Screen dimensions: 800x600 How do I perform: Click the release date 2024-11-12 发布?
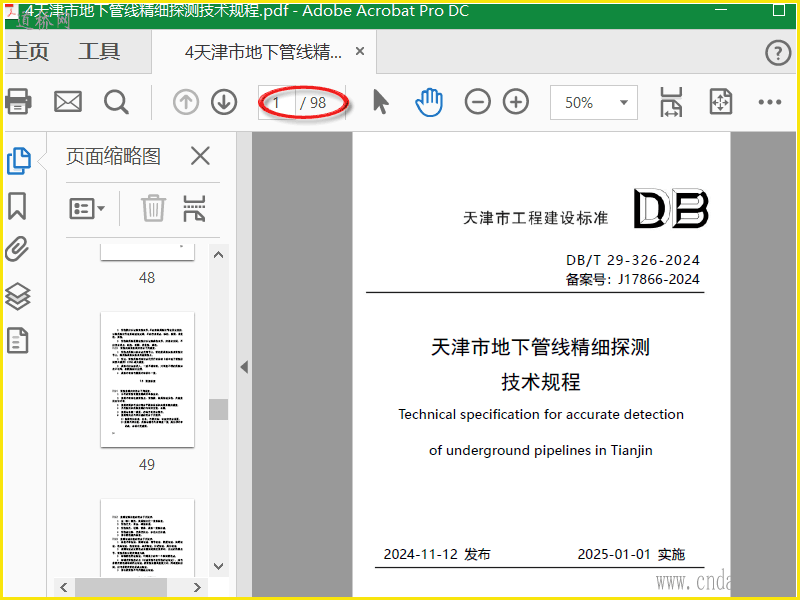point(437,554)
